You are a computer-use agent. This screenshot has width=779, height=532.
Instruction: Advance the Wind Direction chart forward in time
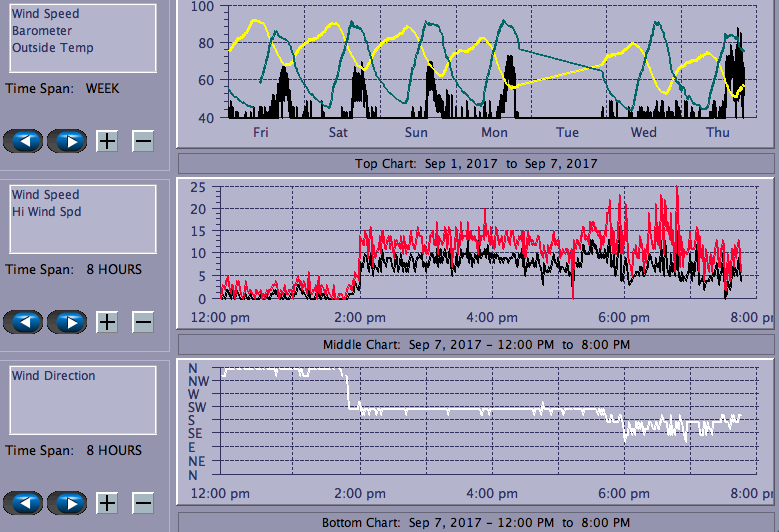(x=67, y=503)
